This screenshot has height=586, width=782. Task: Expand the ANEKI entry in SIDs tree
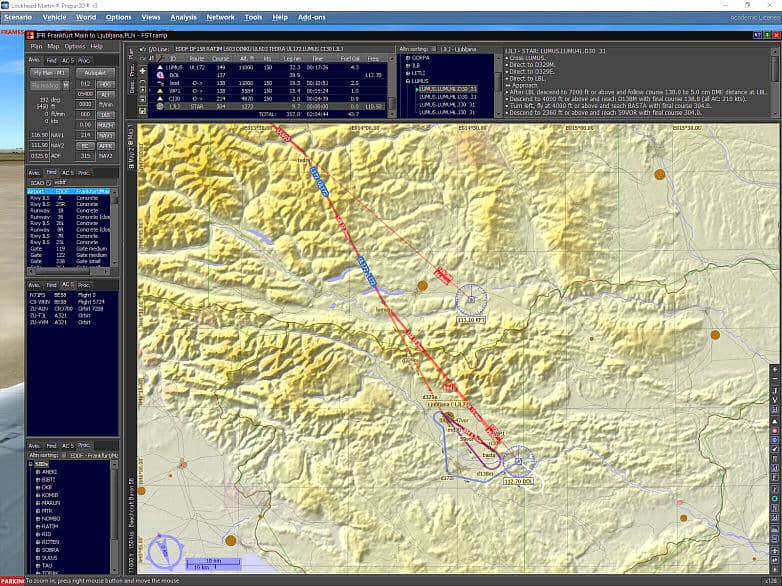pos(37,471)
